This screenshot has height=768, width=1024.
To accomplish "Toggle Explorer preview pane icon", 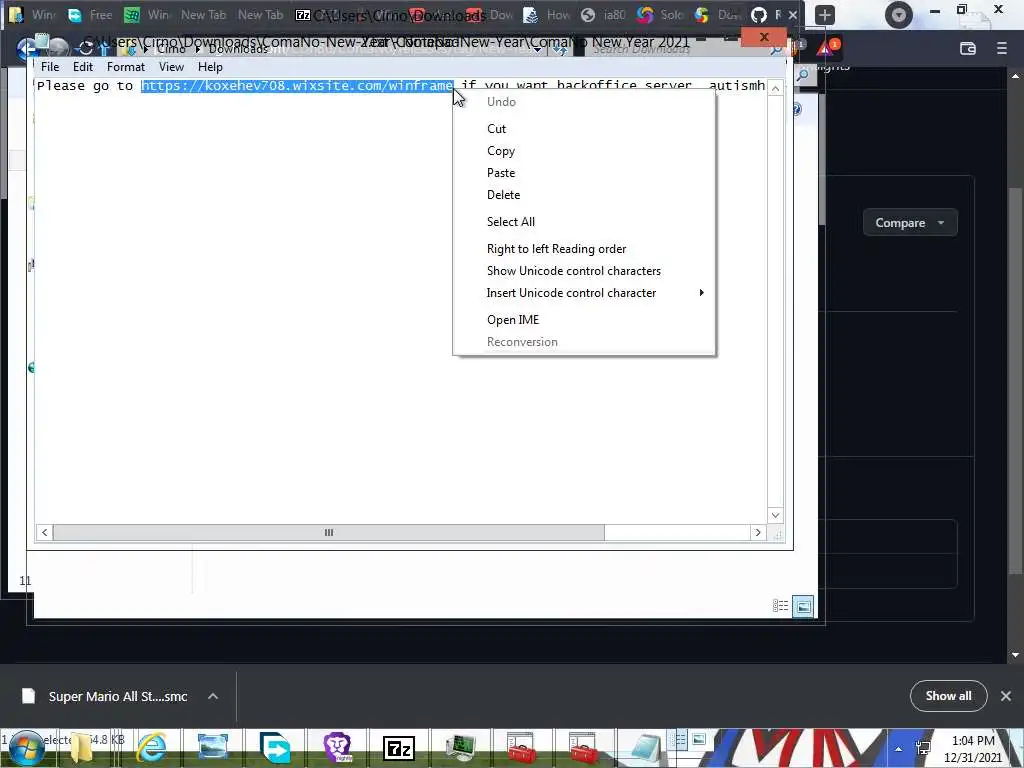I will click(x=803, y=606).
